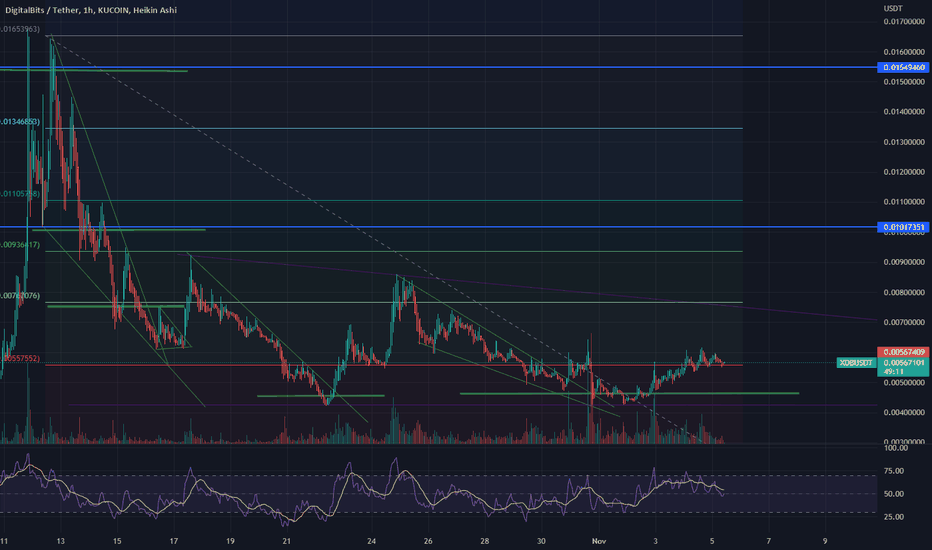Click date 21 on the time axis
Screen dimensions: 932x550
click(286, 541)
